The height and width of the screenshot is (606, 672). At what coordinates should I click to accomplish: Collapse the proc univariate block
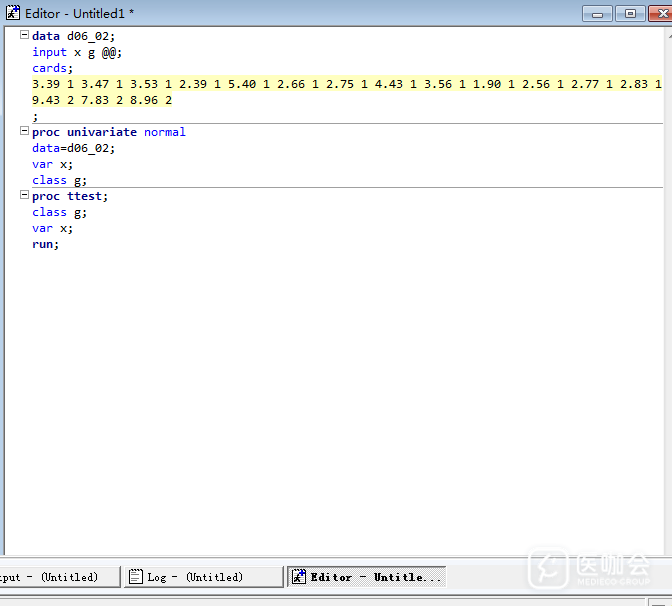pos(24,132)
